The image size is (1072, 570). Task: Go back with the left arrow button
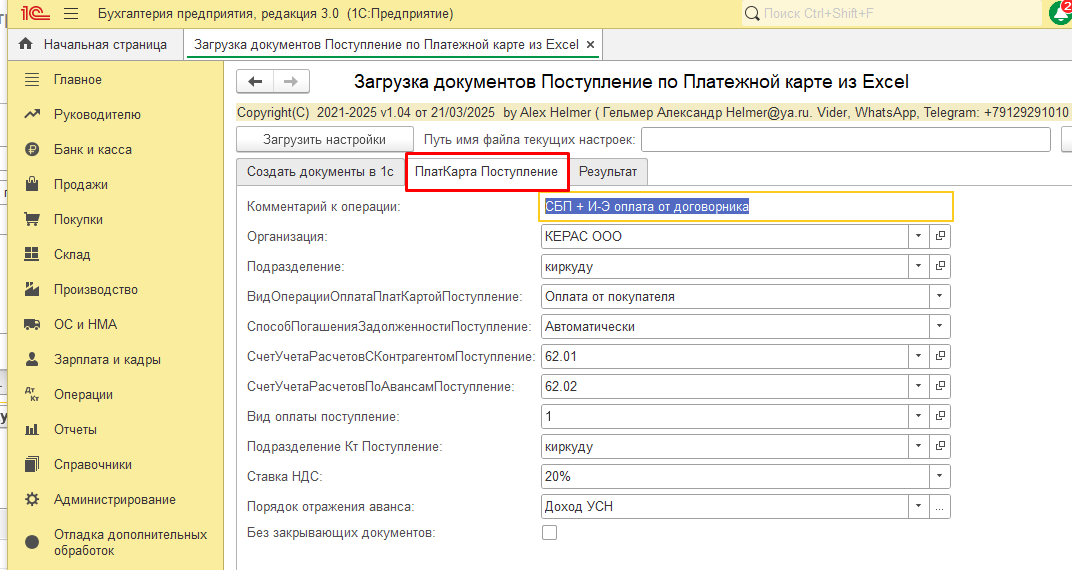[255, 81]
